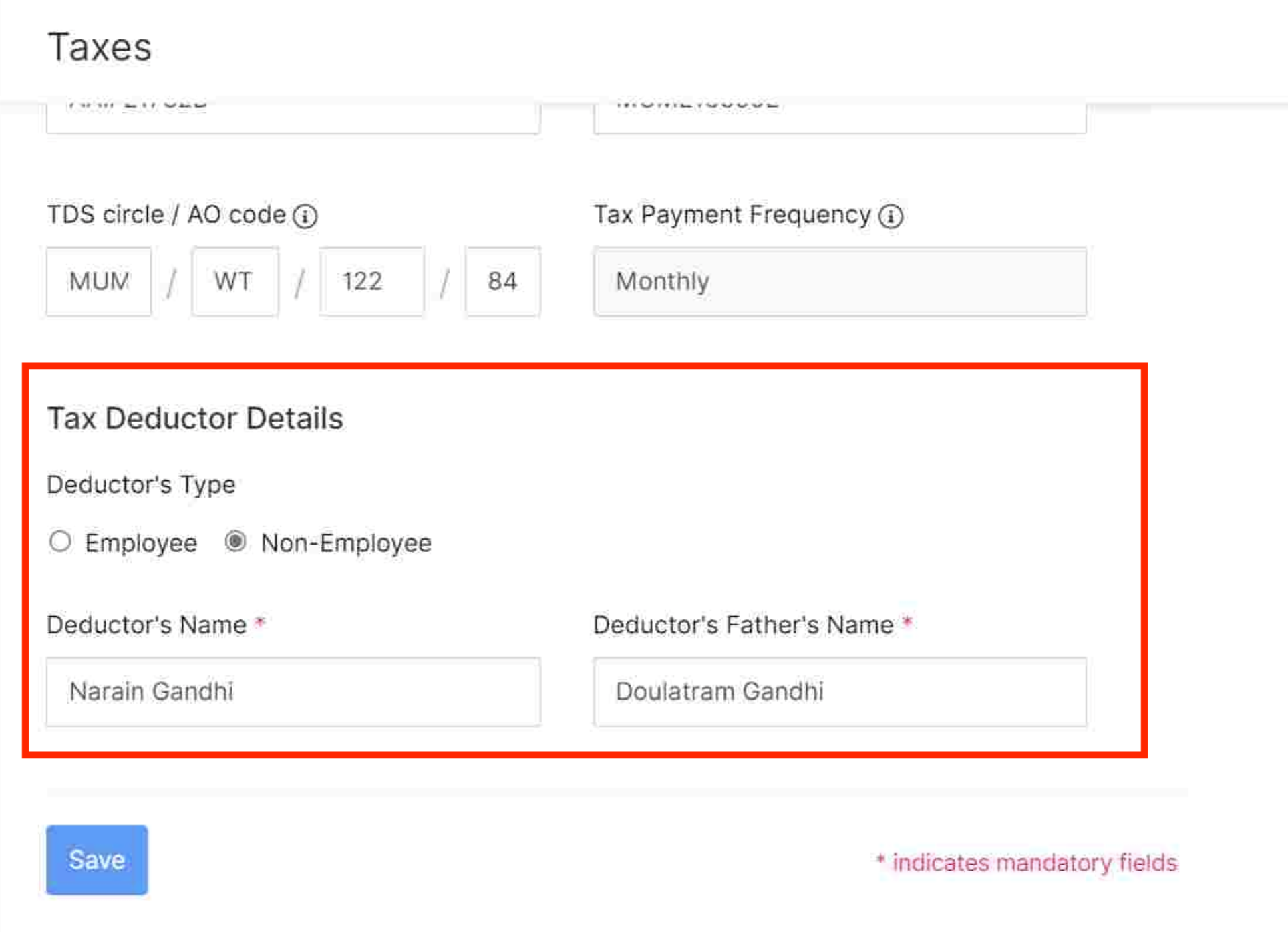The height and width of the screenshot is (932, 1288).
Task: Select the Employee radio button
Action: (x=60, y=542)
